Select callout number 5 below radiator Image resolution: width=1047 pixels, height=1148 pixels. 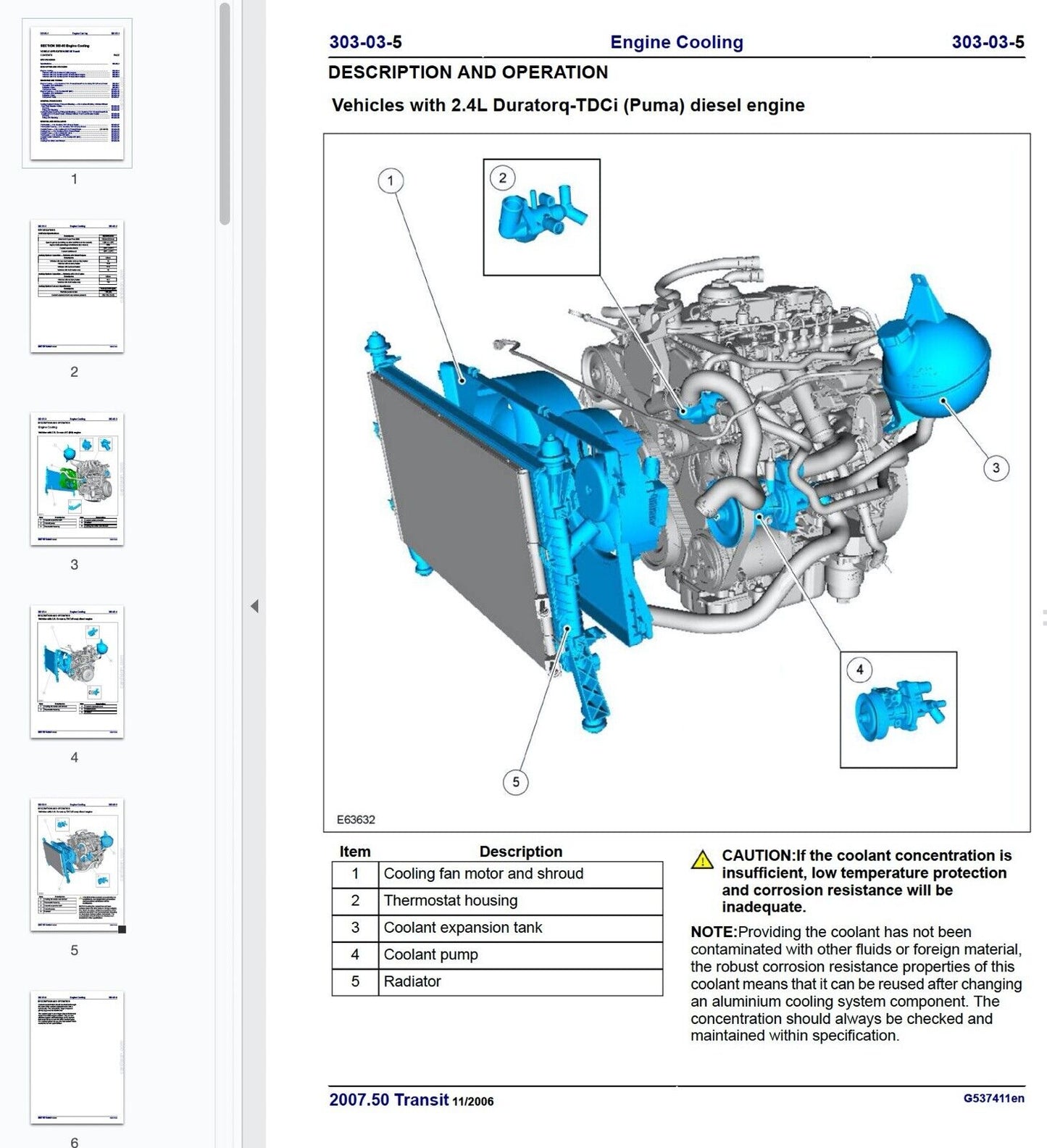click(x=515, y=782)
